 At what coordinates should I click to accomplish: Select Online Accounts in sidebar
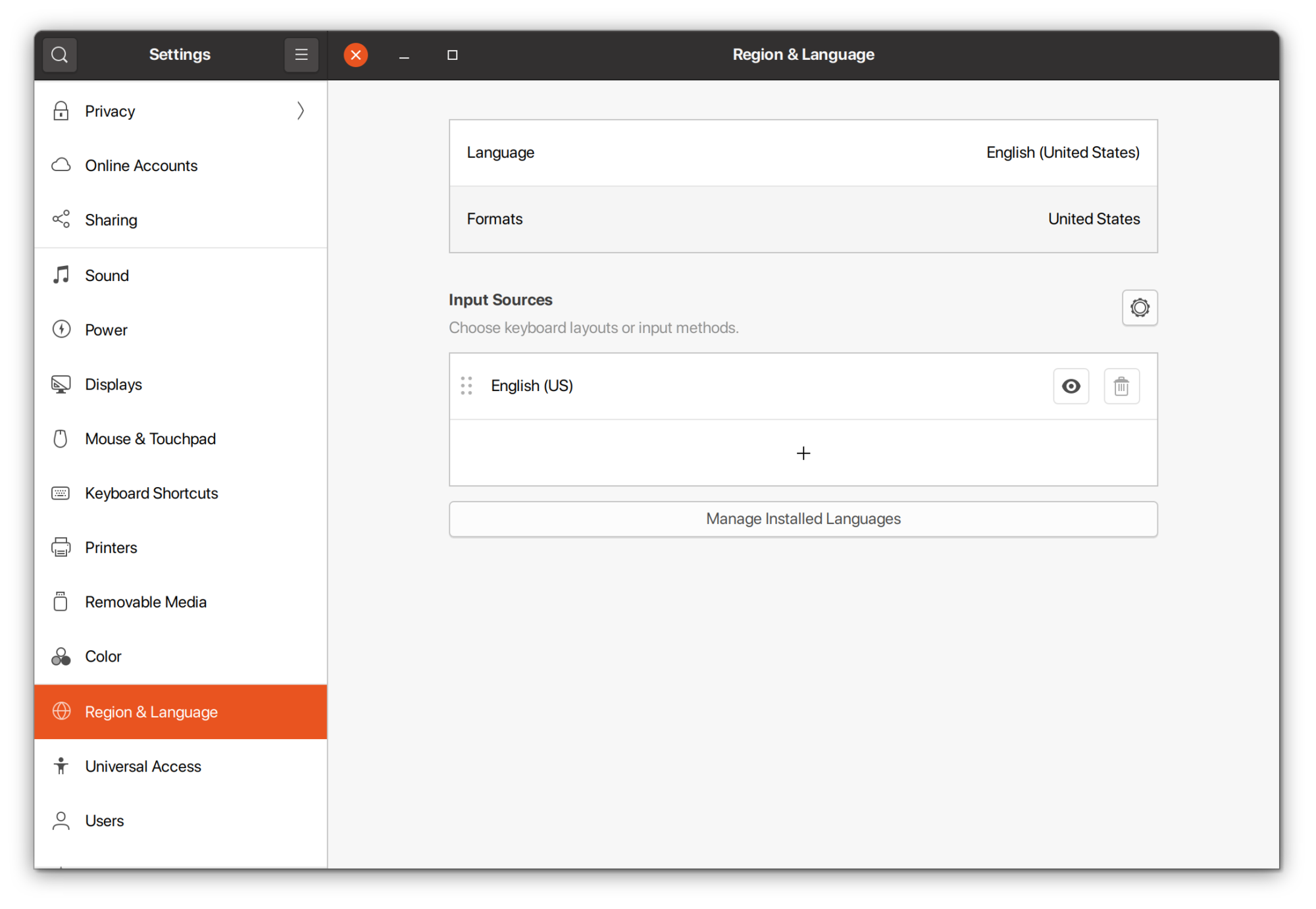[141, 166]
